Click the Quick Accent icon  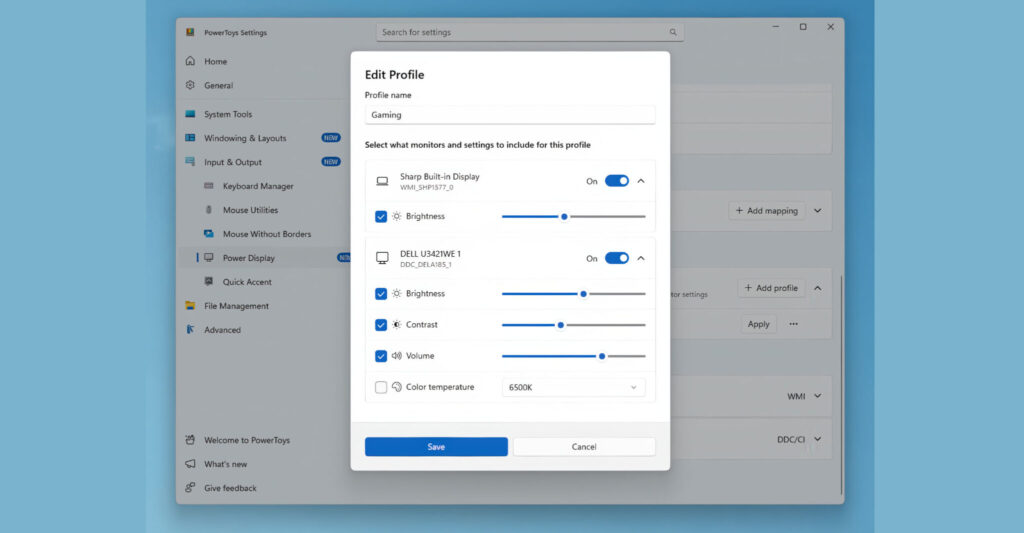209,282
